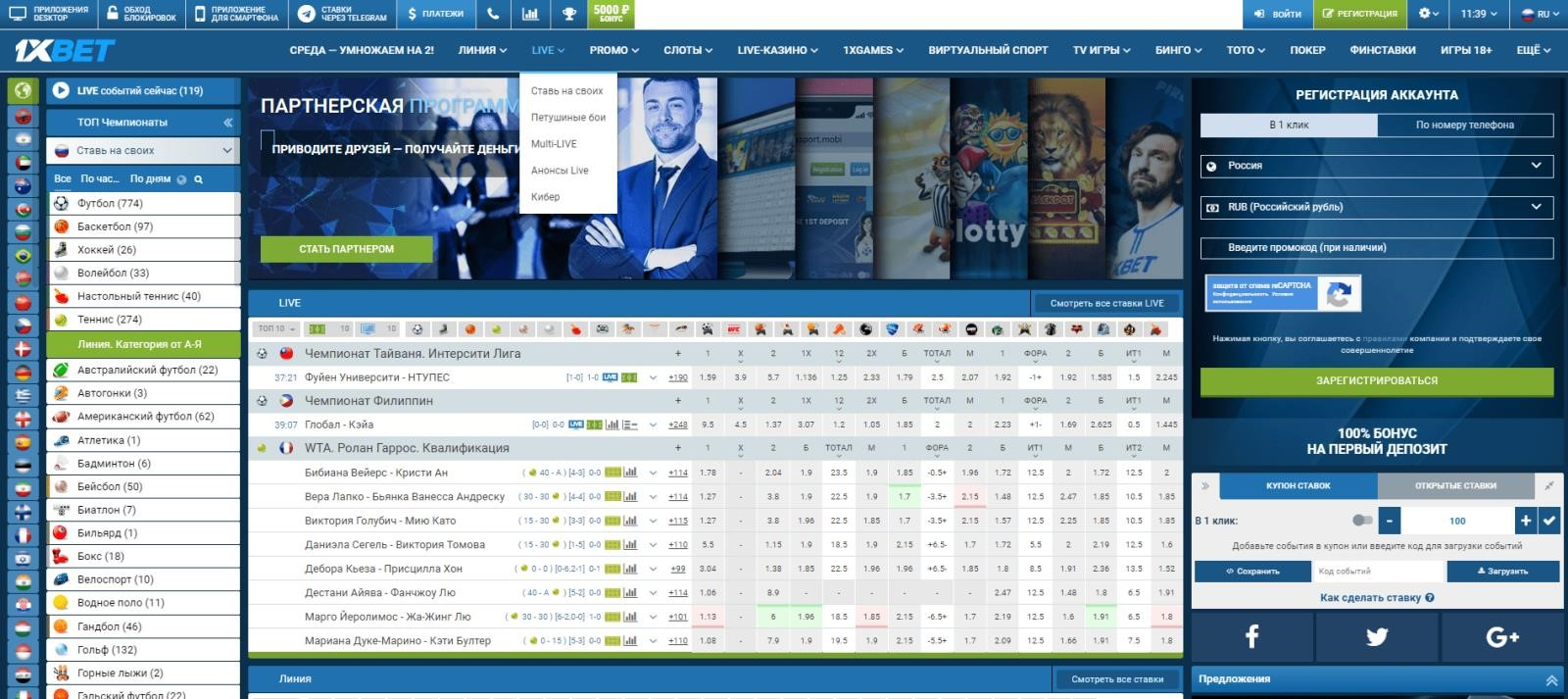Image resolution: width=1568 pixels, height=699 pixels.
Task: Toggle the В 1 клик switch
Action: (x=1362, y=521)
